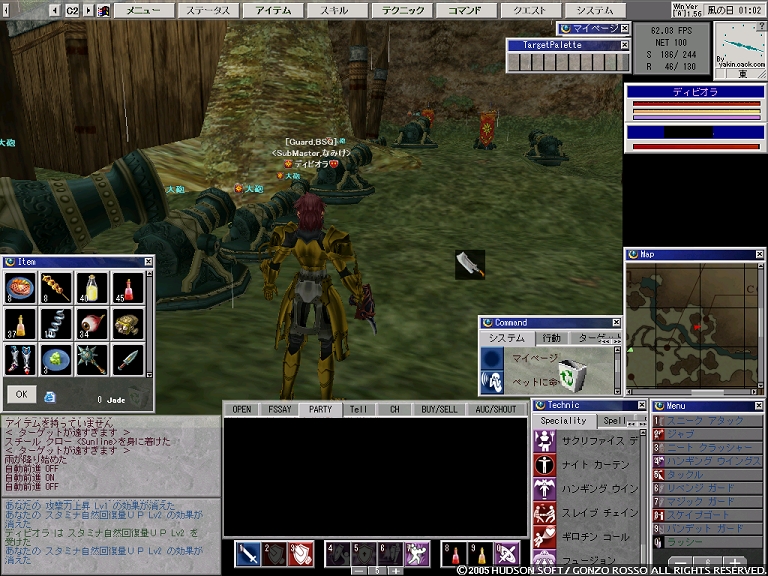Viewport: 768px width, 576px height.
Task: Select the armored boots item
Action: pos(20,360)
